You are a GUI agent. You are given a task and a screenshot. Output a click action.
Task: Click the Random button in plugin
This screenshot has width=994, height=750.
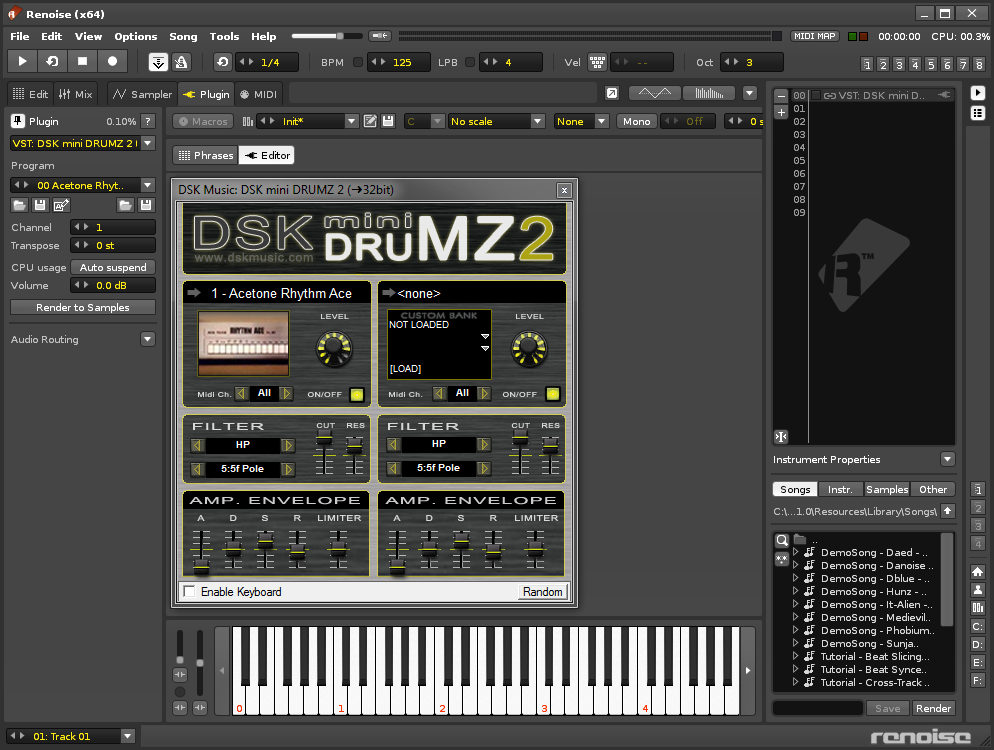pyautogui.click(x=542, y=592)
